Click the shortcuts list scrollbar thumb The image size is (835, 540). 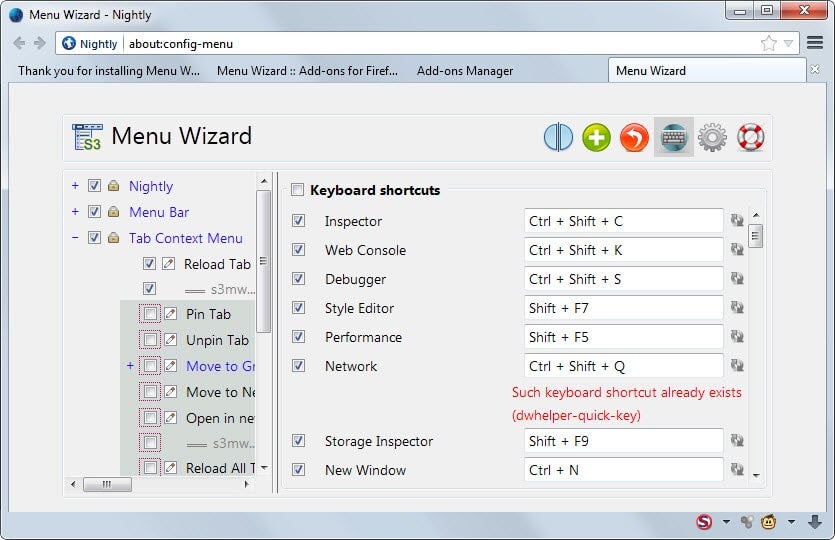756,236
